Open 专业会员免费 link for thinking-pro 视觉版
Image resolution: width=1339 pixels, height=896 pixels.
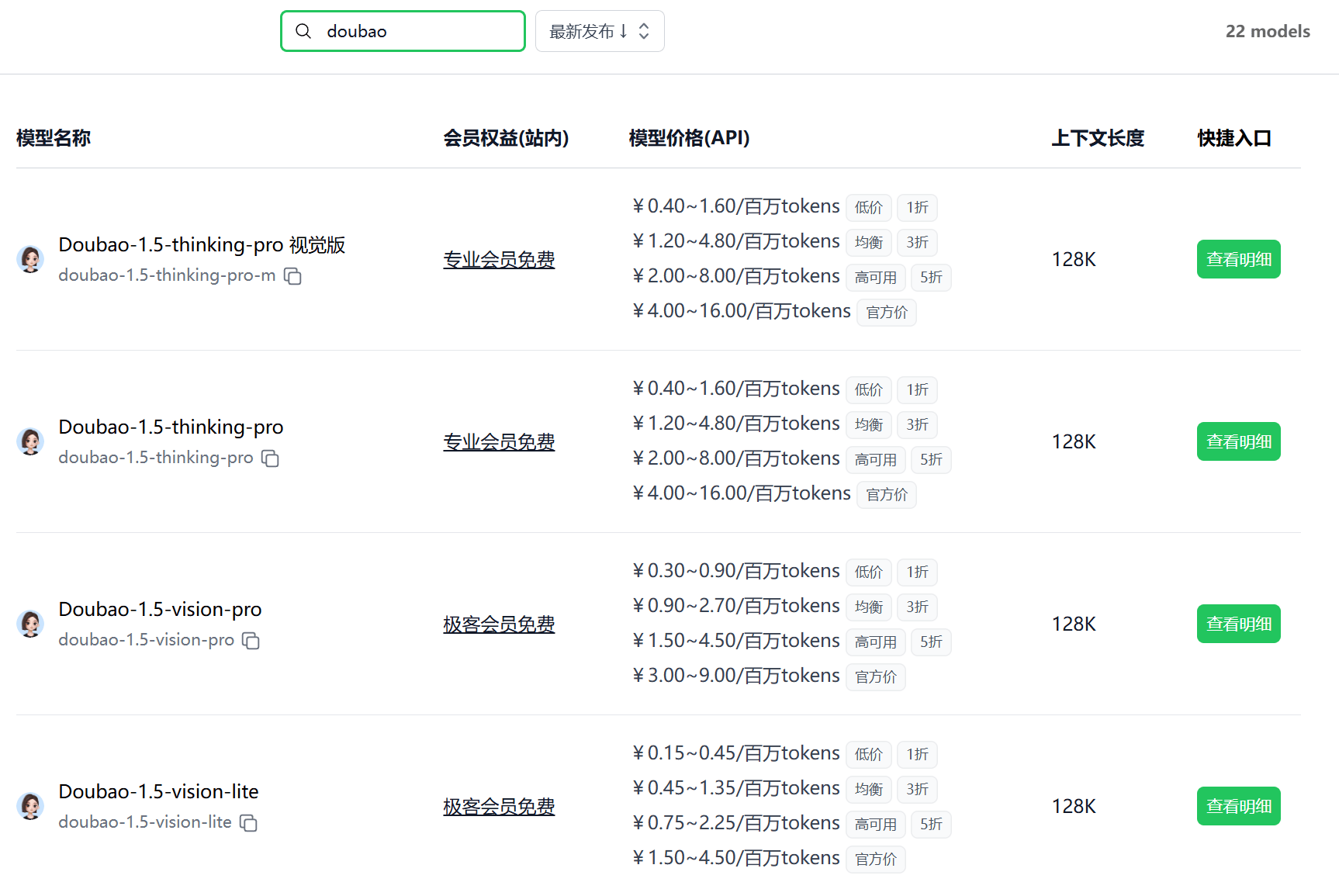(499, 260)
